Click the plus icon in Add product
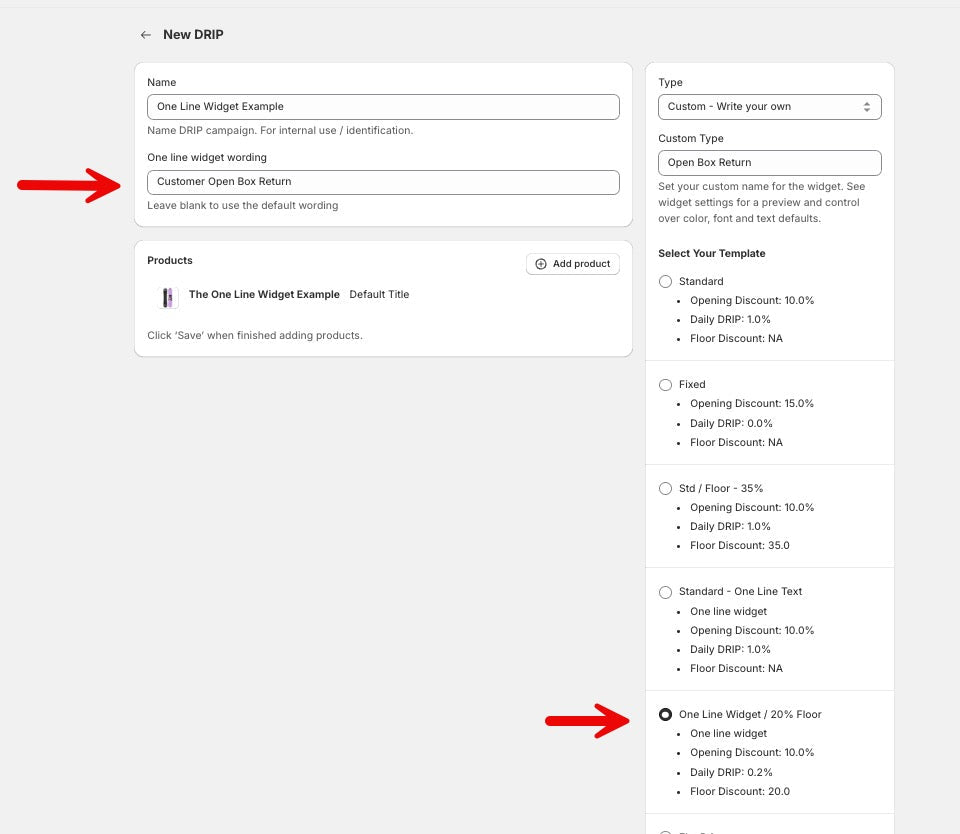 pyautogui.click(x=541, y=264)
